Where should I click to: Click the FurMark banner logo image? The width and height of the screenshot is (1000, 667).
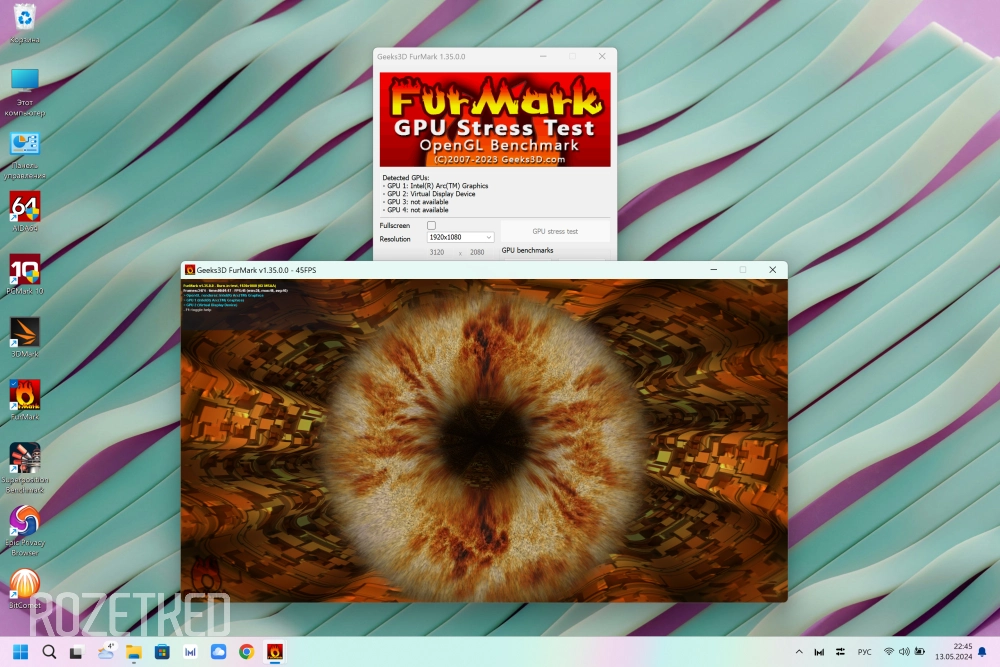click(x=495, y=119)
